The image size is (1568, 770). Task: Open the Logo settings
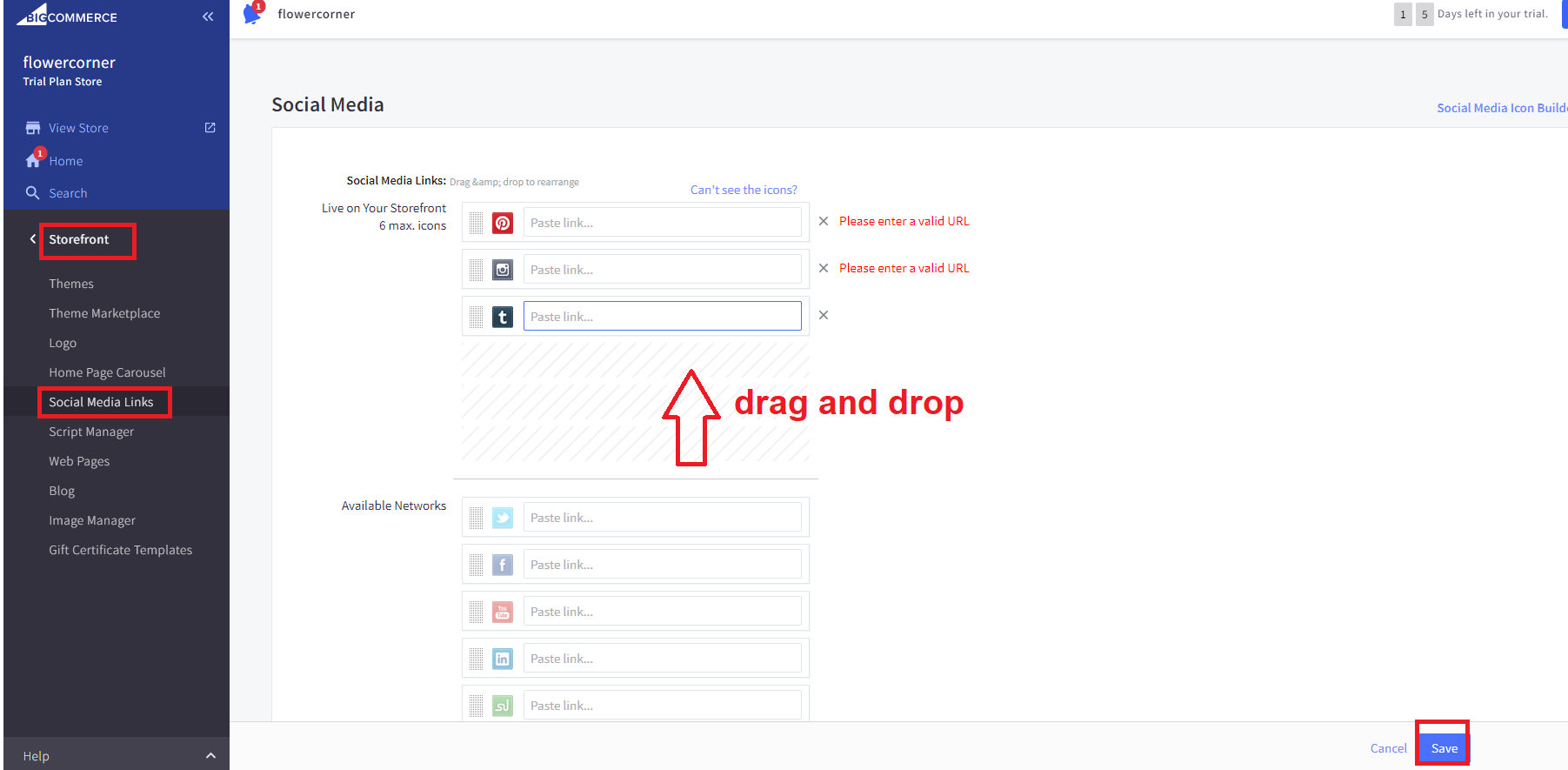pos(63,343)
